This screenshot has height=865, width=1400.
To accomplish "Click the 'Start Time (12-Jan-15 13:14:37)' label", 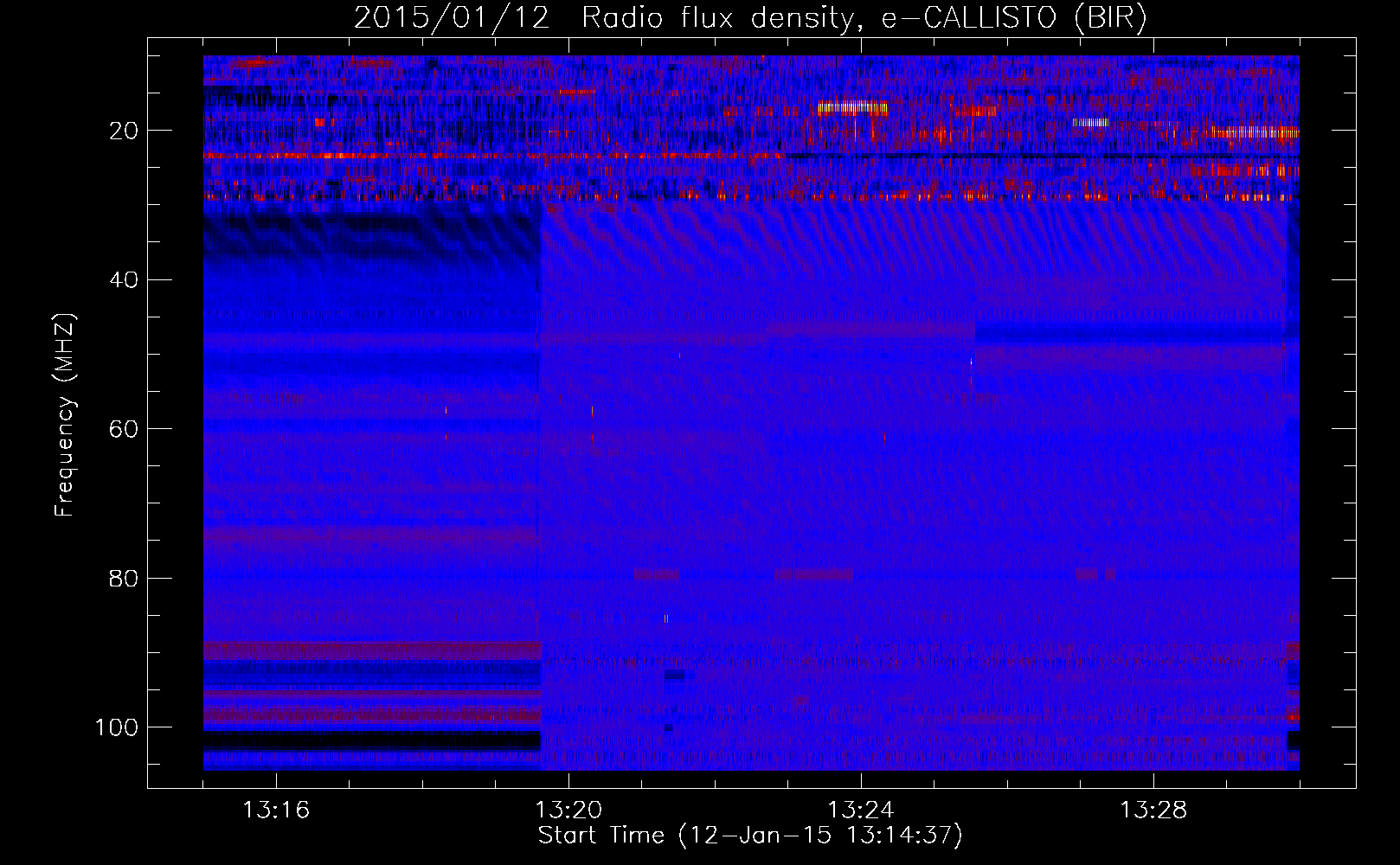I will coord(750,836).
